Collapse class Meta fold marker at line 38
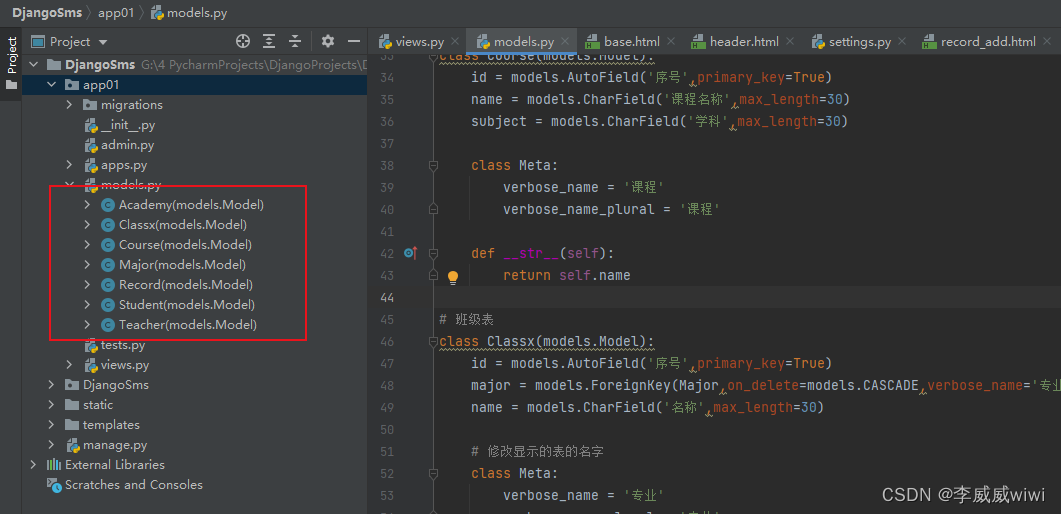 pos(433,165)
